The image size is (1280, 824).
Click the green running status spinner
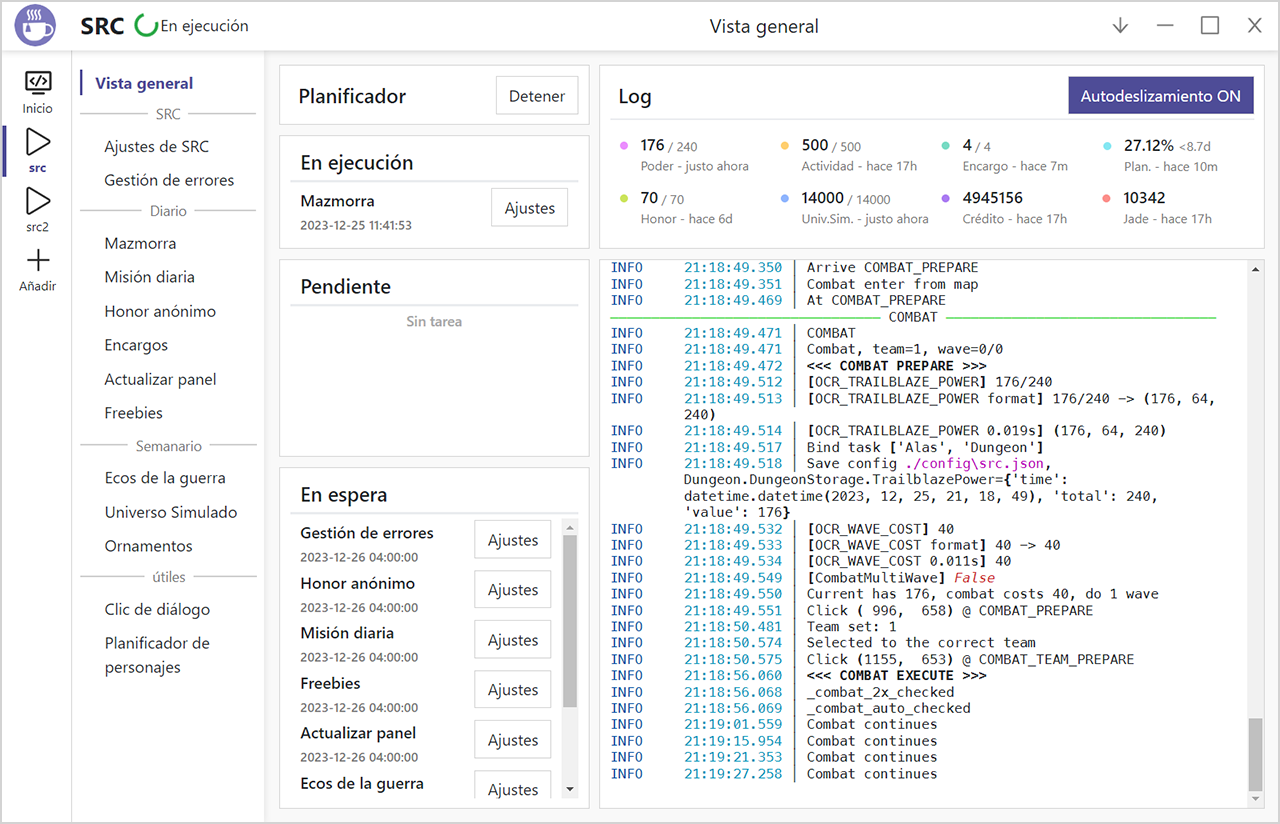146,26
